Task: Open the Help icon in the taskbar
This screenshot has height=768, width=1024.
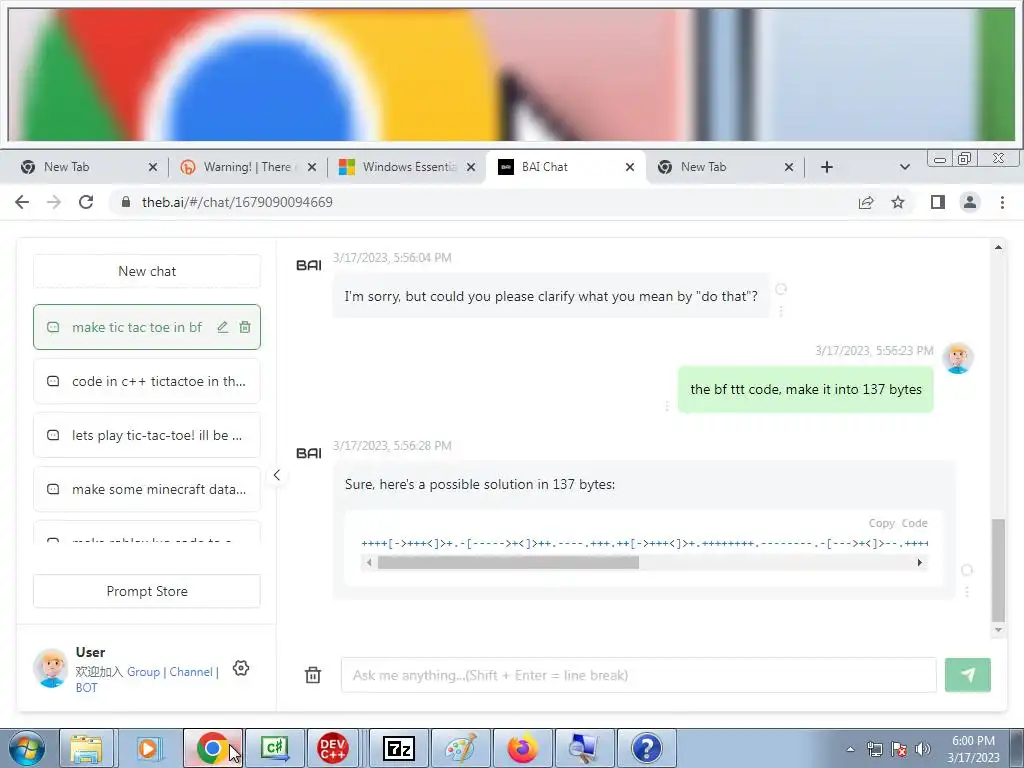Action: click(647, 748)
